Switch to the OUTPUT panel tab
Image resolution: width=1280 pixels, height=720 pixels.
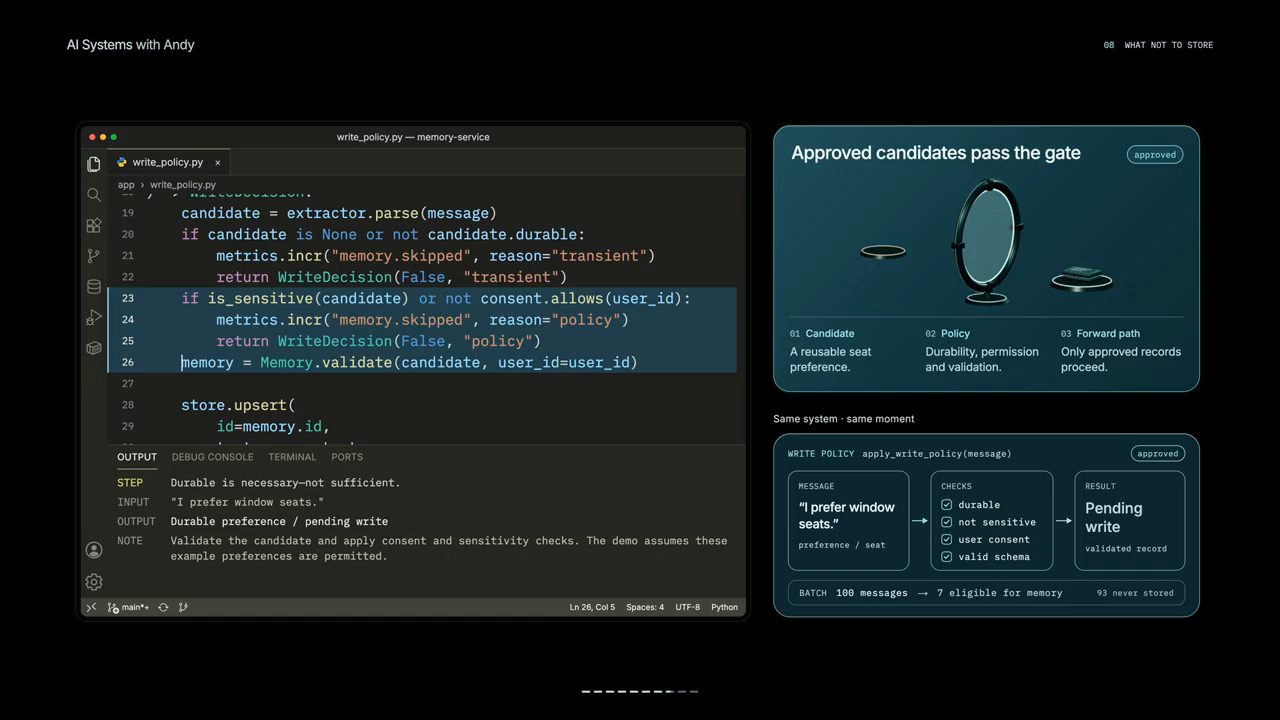[137, 457]
